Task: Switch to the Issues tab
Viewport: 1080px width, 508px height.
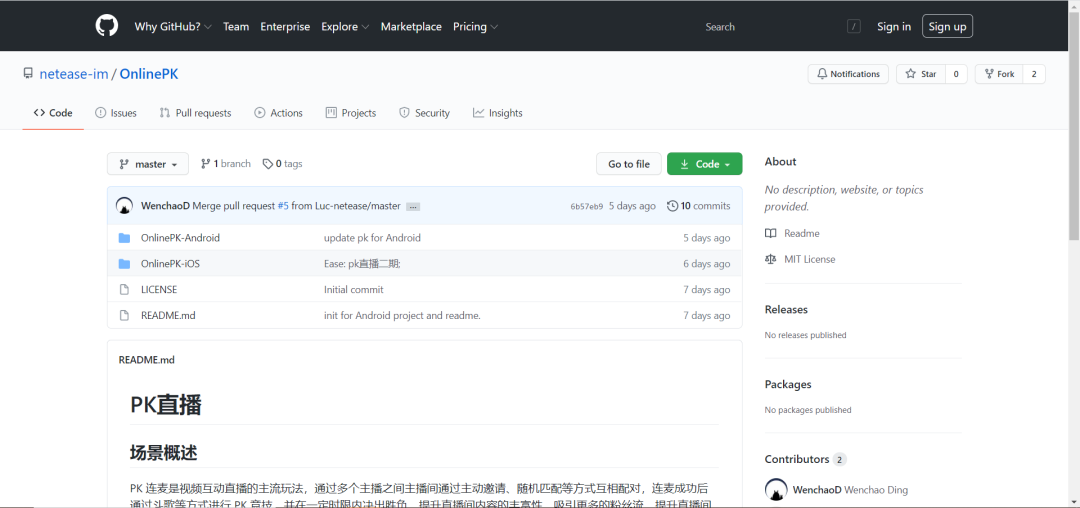Action: click(116, 113)
